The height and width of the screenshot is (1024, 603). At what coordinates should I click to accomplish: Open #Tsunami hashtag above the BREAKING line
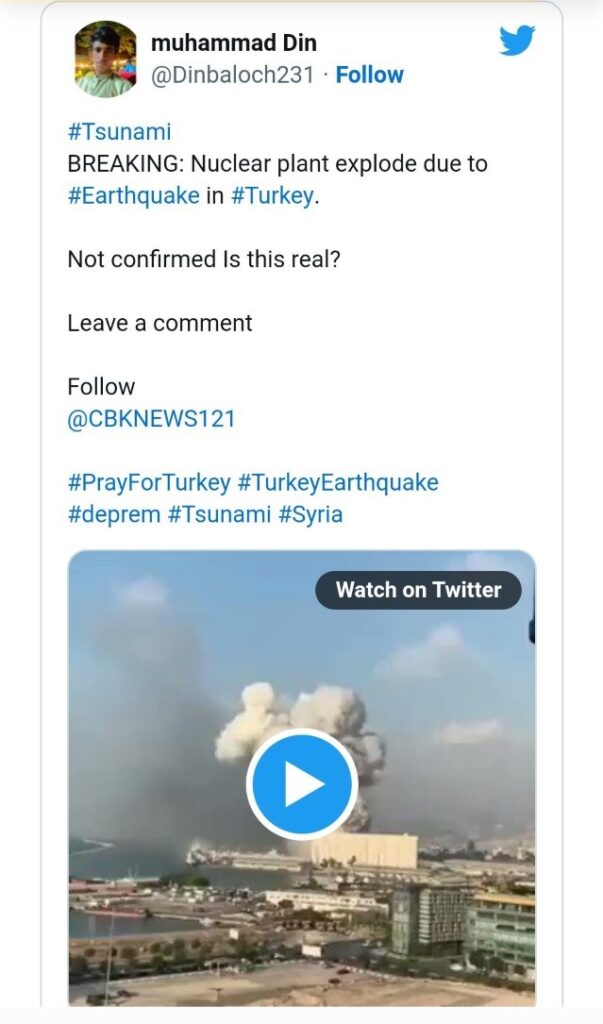(119, 131)
